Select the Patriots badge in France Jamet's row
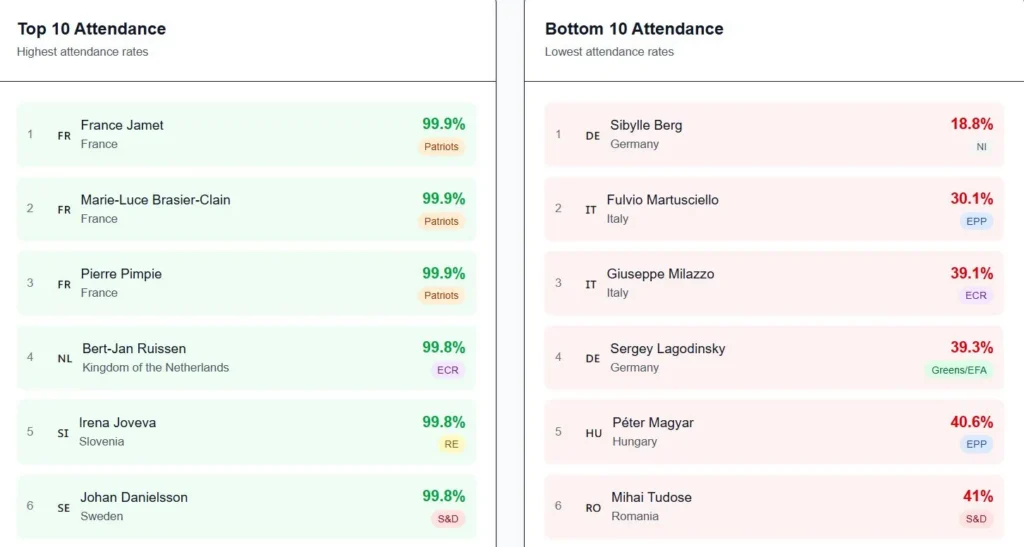This screenshot has width=1024, height=547. click(441, 147)
